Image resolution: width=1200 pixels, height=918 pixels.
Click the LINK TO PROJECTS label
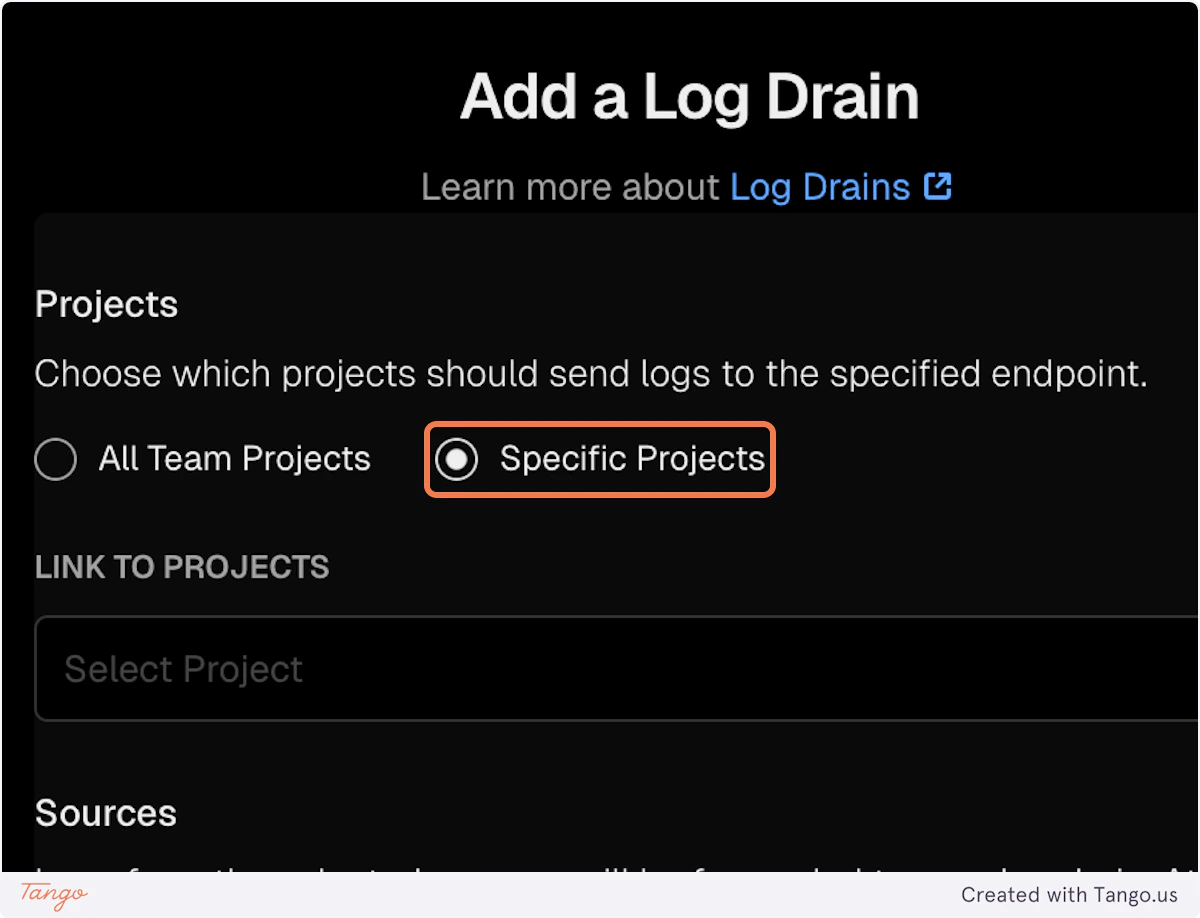click(181, 567)
